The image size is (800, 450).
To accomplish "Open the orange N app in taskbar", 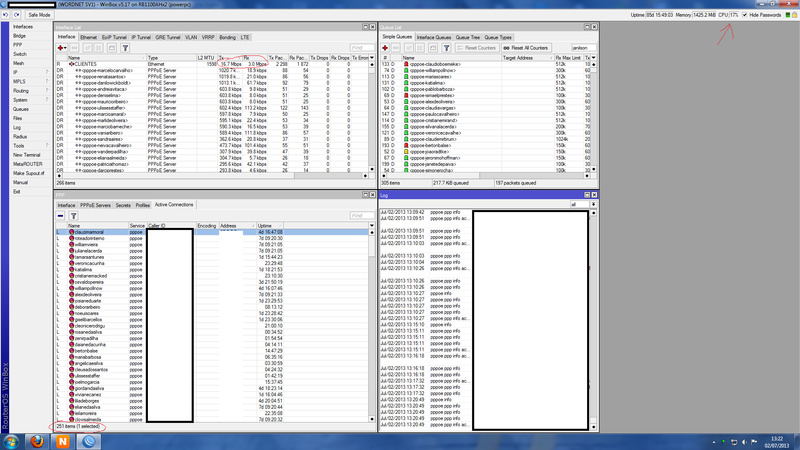I will pos(63,441).
